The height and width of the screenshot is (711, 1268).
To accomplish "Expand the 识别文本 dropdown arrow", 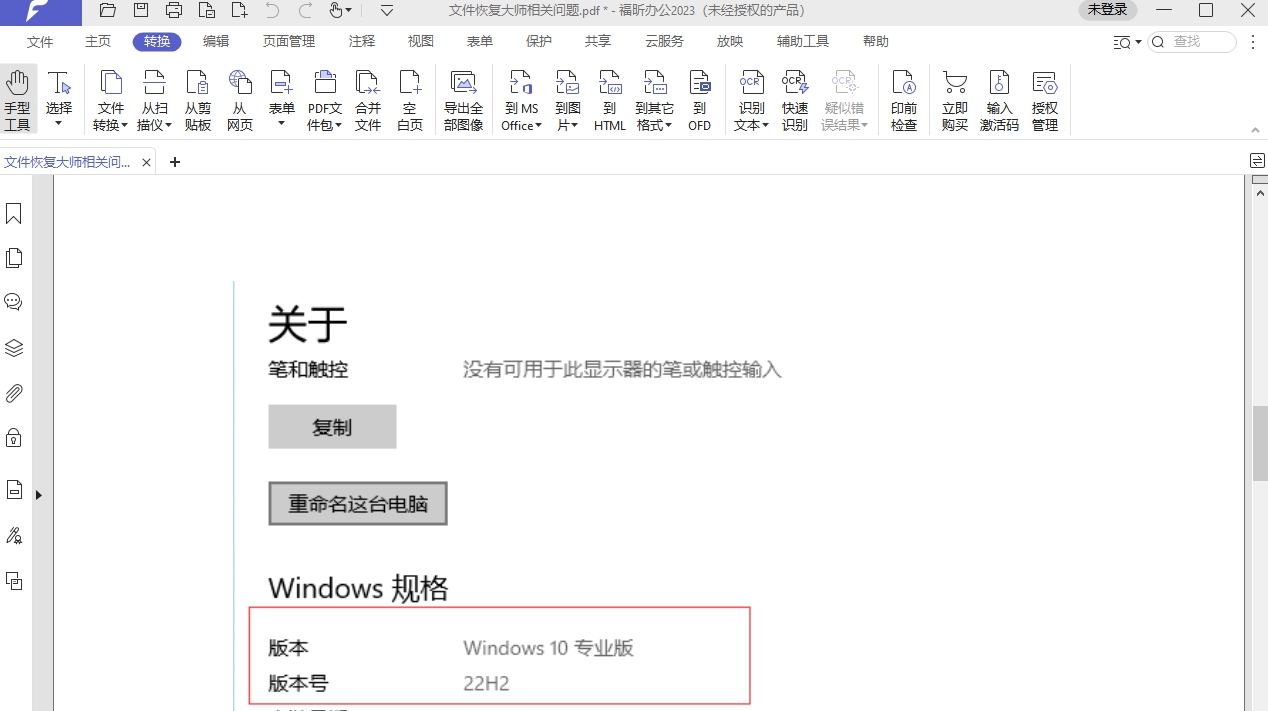I will [765, 126].
